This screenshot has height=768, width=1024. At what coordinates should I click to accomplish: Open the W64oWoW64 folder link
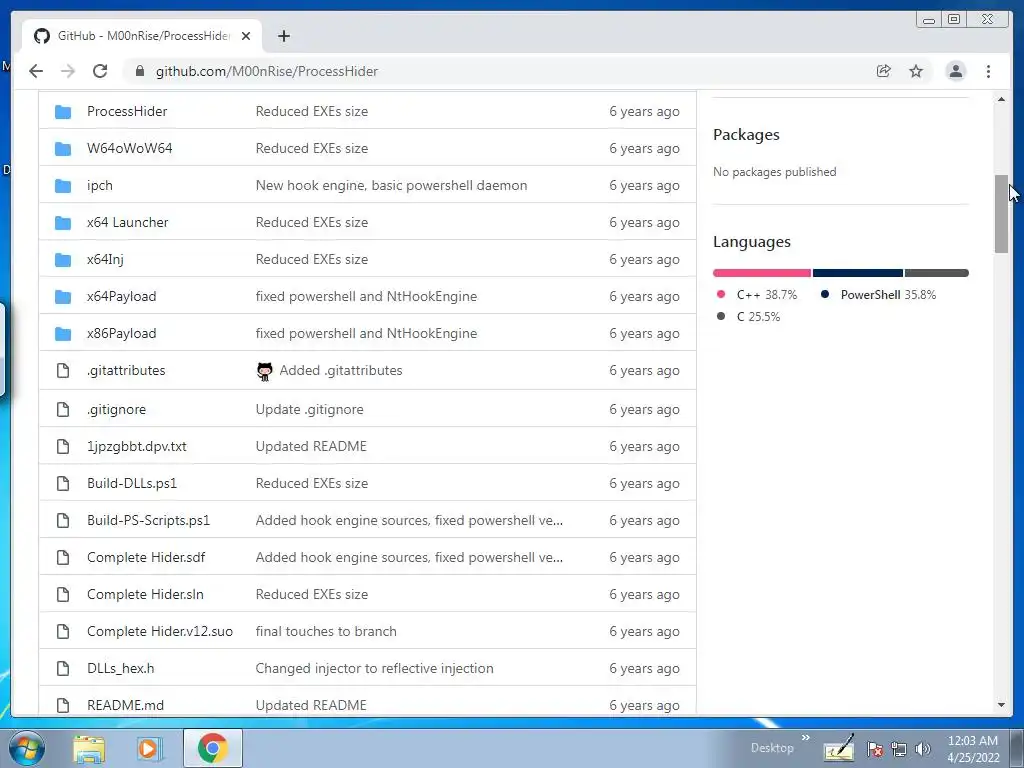[129, 148]
